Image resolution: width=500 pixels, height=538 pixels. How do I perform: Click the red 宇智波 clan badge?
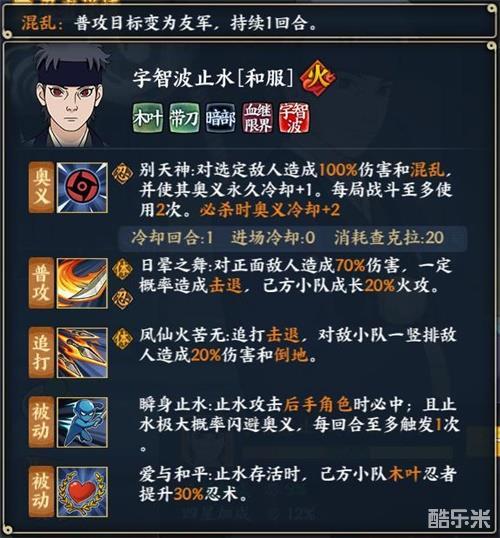click(x=294, y=118)
